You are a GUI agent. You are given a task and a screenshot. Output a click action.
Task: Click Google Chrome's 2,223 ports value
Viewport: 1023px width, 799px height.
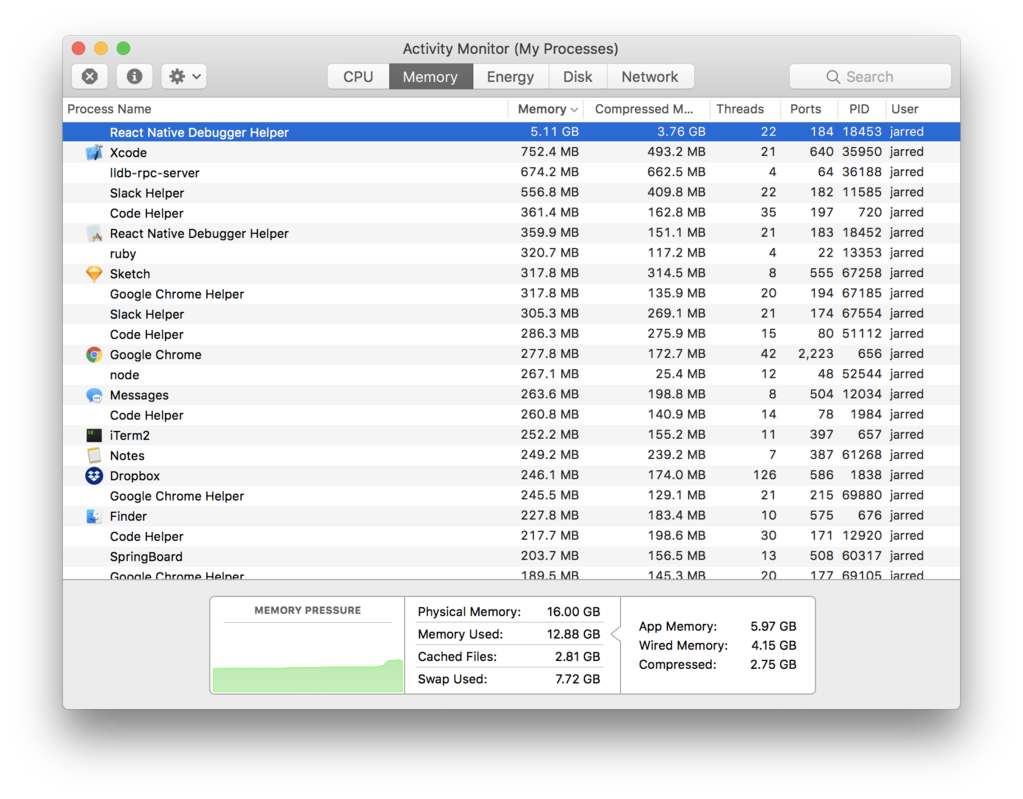click(x=816, y=354)
